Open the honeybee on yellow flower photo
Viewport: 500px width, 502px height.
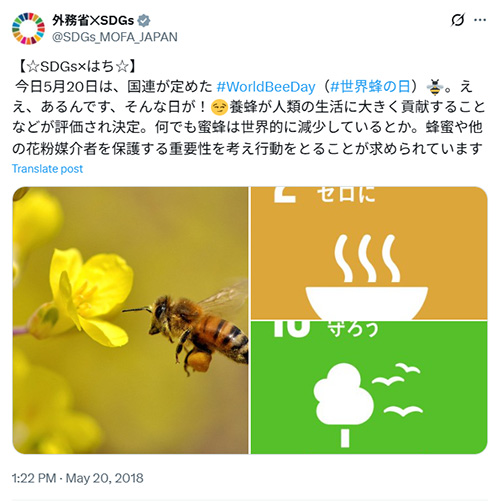tap(130, 320)
